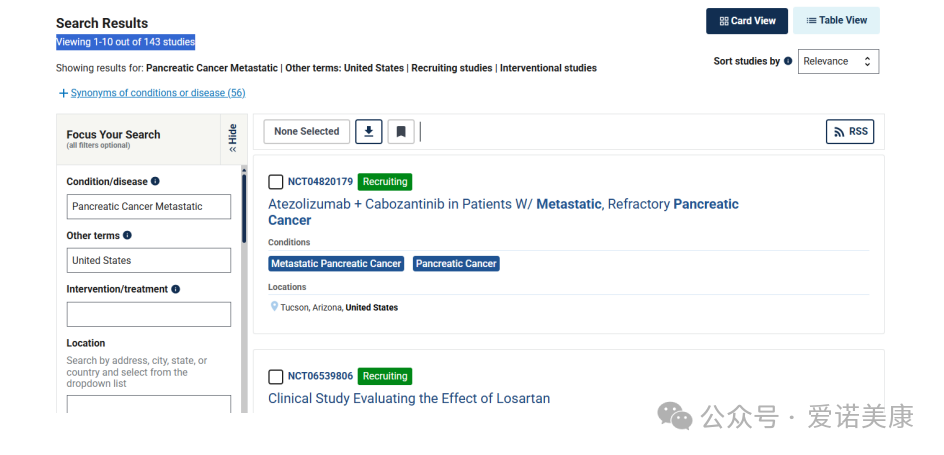Image resolution: width=944 pixels, height=455 pixels.
Task: Open the Relevance sort dropdown
Action: [838, 61]
